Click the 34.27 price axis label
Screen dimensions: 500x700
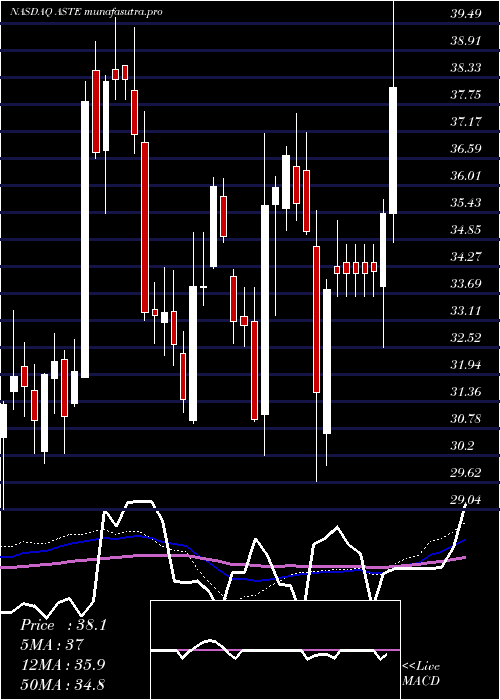[466, 257]
